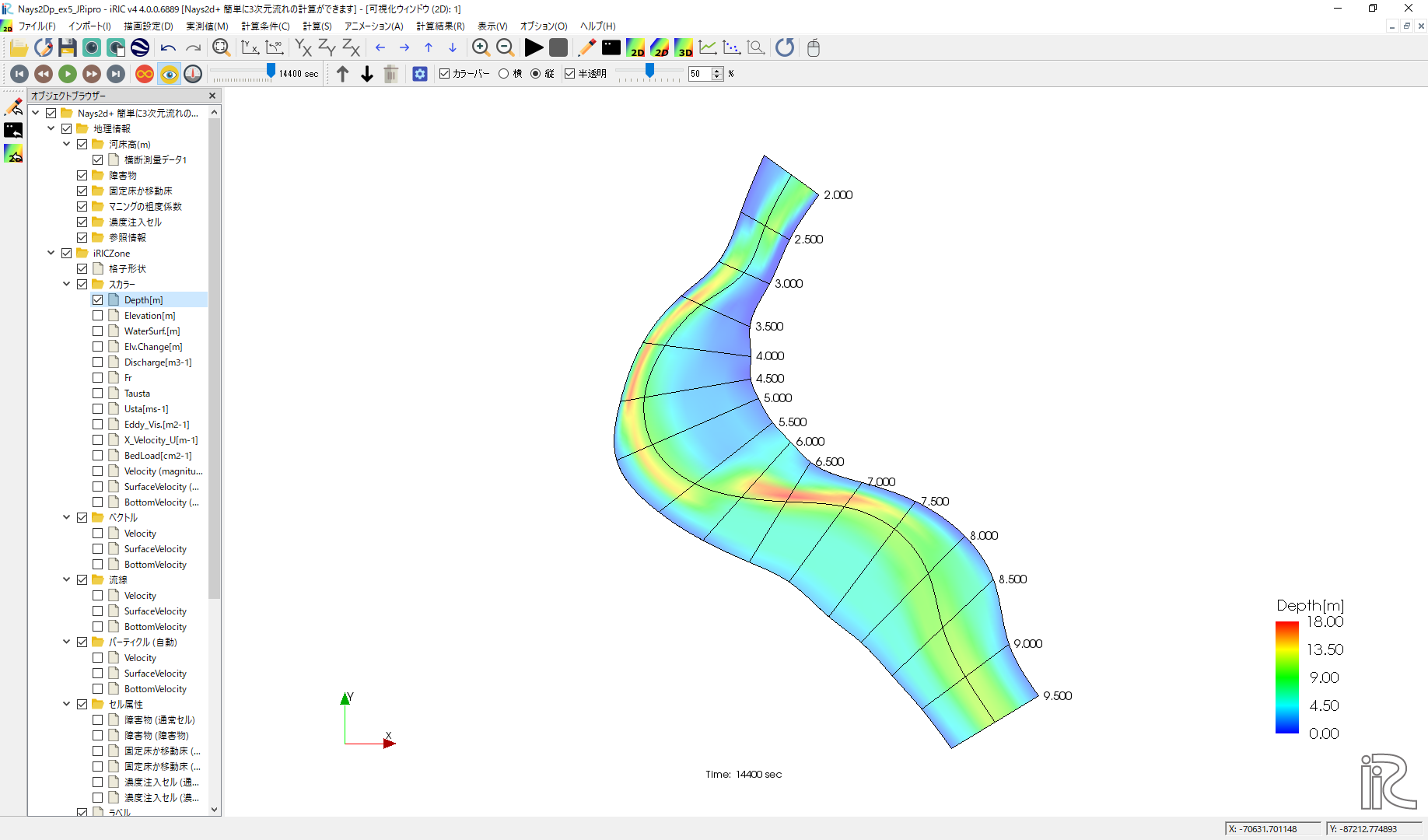Move selected item up with arrow

(x=343, y=74)
